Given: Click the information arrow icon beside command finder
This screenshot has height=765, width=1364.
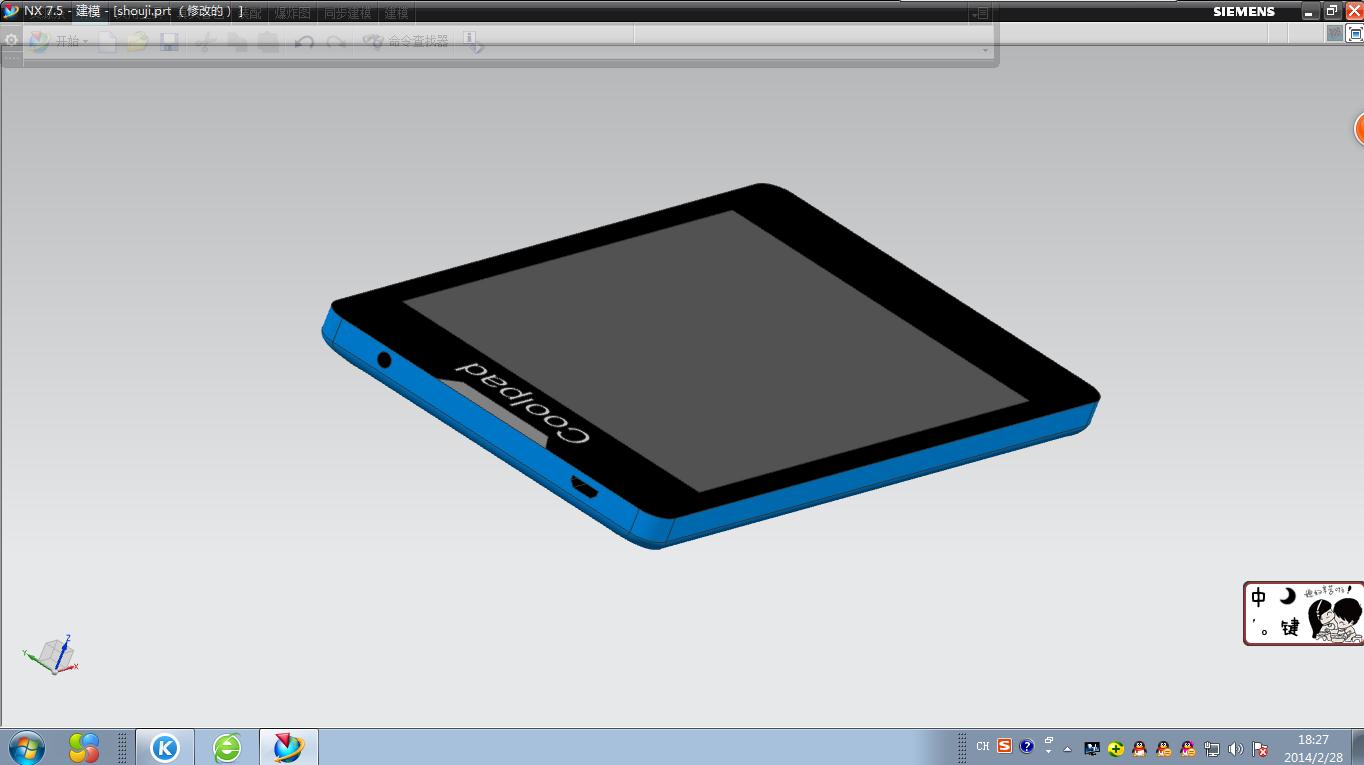Looking at the screenshot, I should [473, 42].
